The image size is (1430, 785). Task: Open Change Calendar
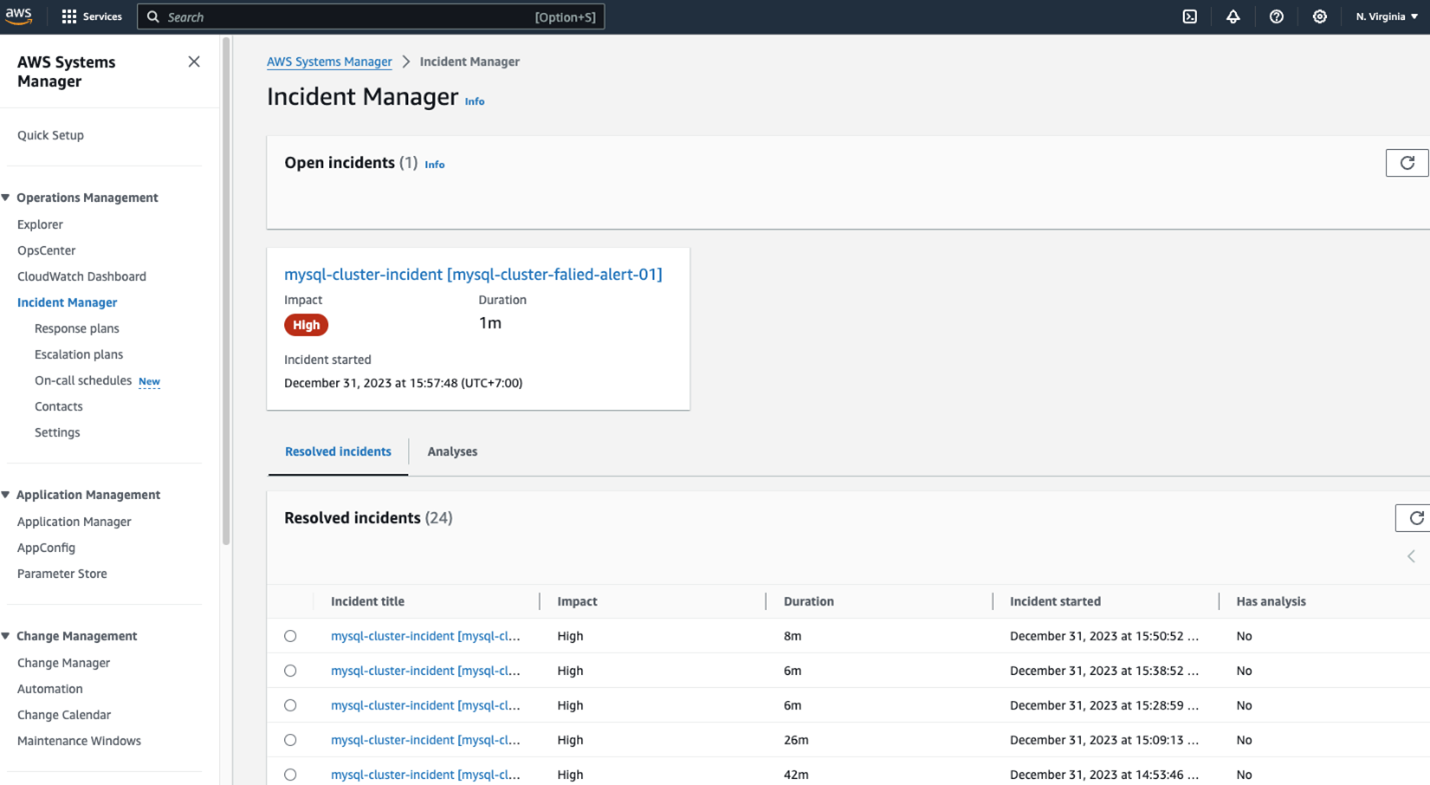[x=64, y=714]
